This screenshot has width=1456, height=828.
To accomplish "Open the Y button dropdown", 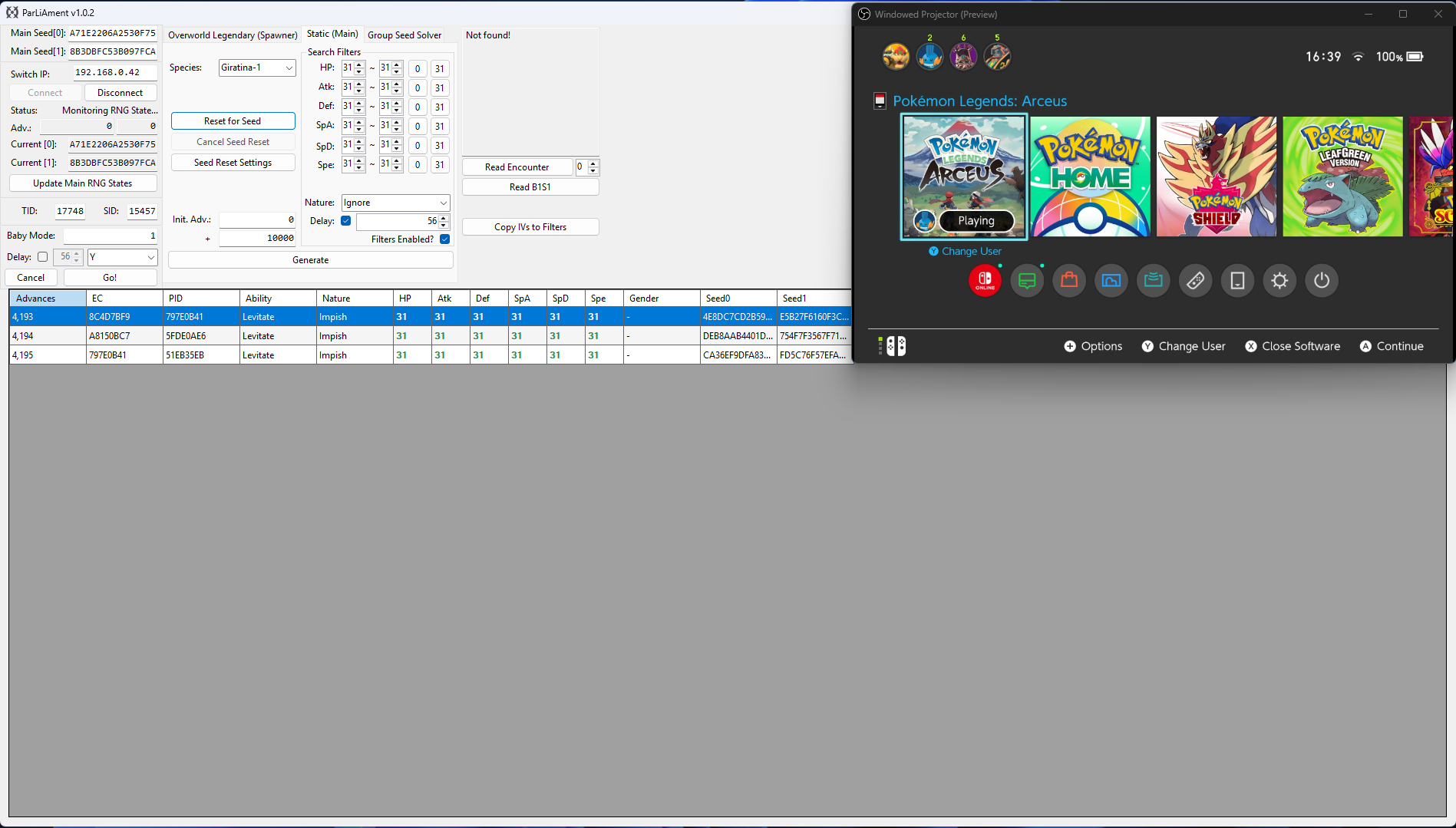I will pos(123,257).
